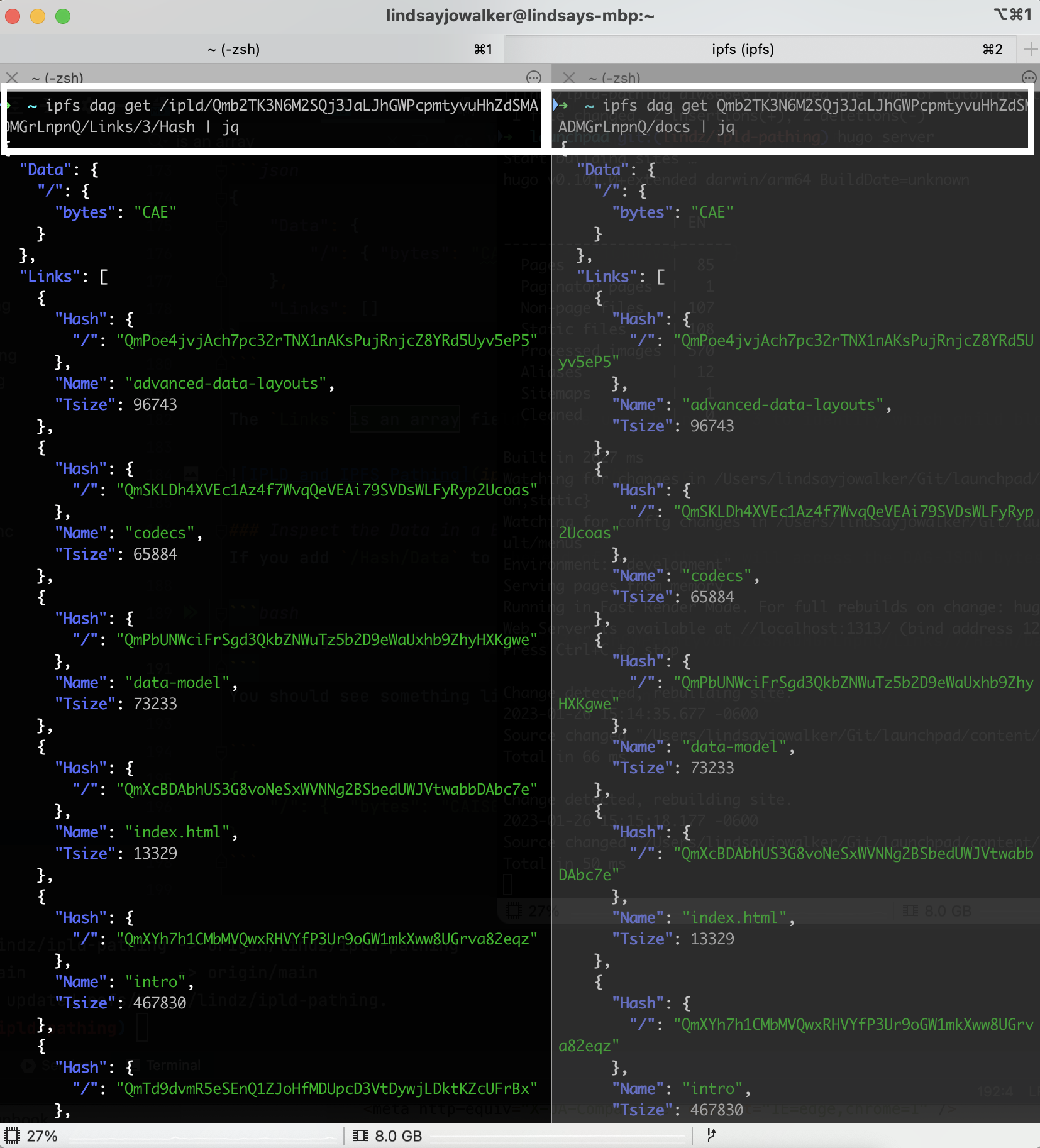Open the right pane's ellipsis options menu
Image resolution: width=1040 pixels, height=1148 pixels.
[1029, 77]
